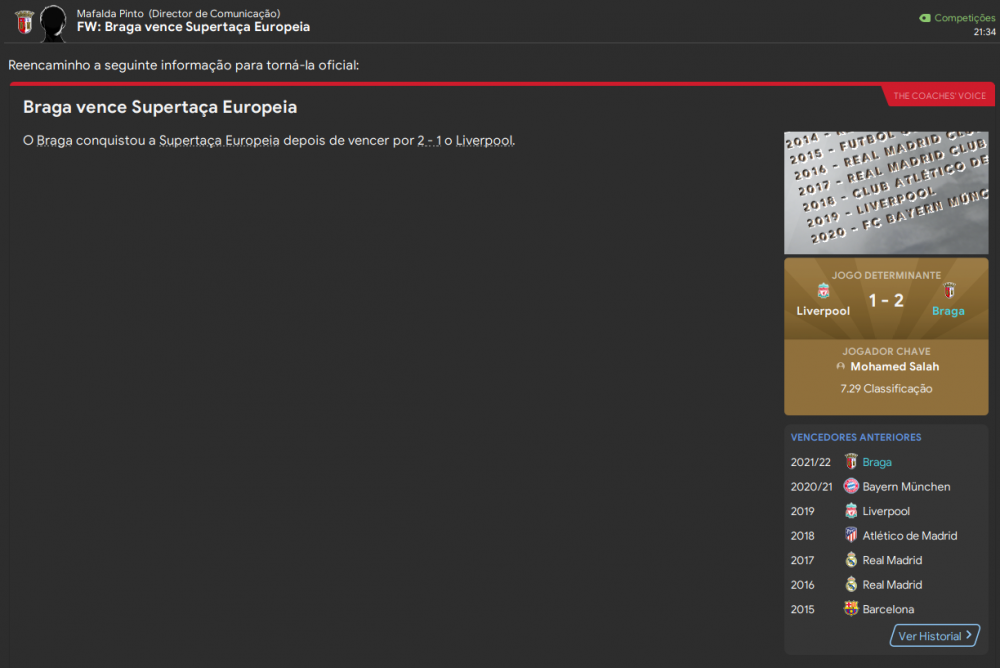Click Barcelona crest in 2015 row
1000x668 pixels.
tap(851, 608)
